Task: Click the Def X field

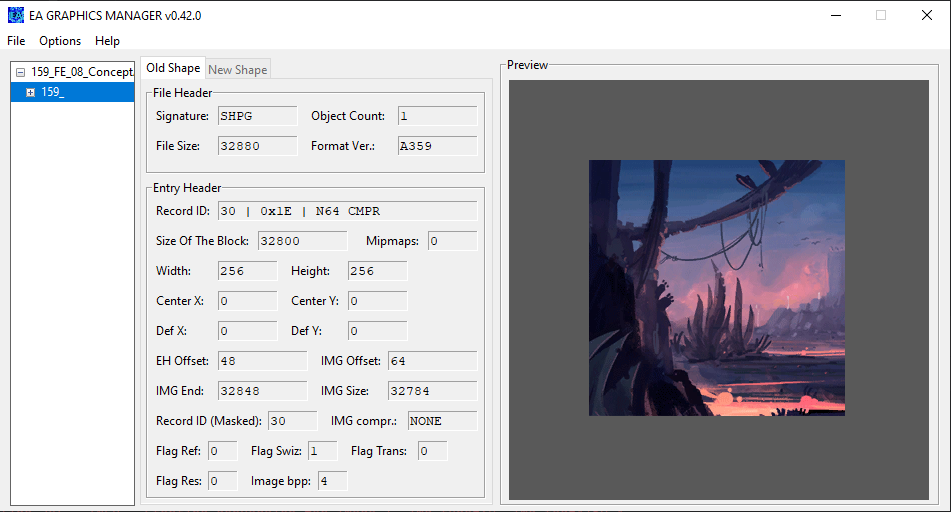Action: tap(247, 331)
